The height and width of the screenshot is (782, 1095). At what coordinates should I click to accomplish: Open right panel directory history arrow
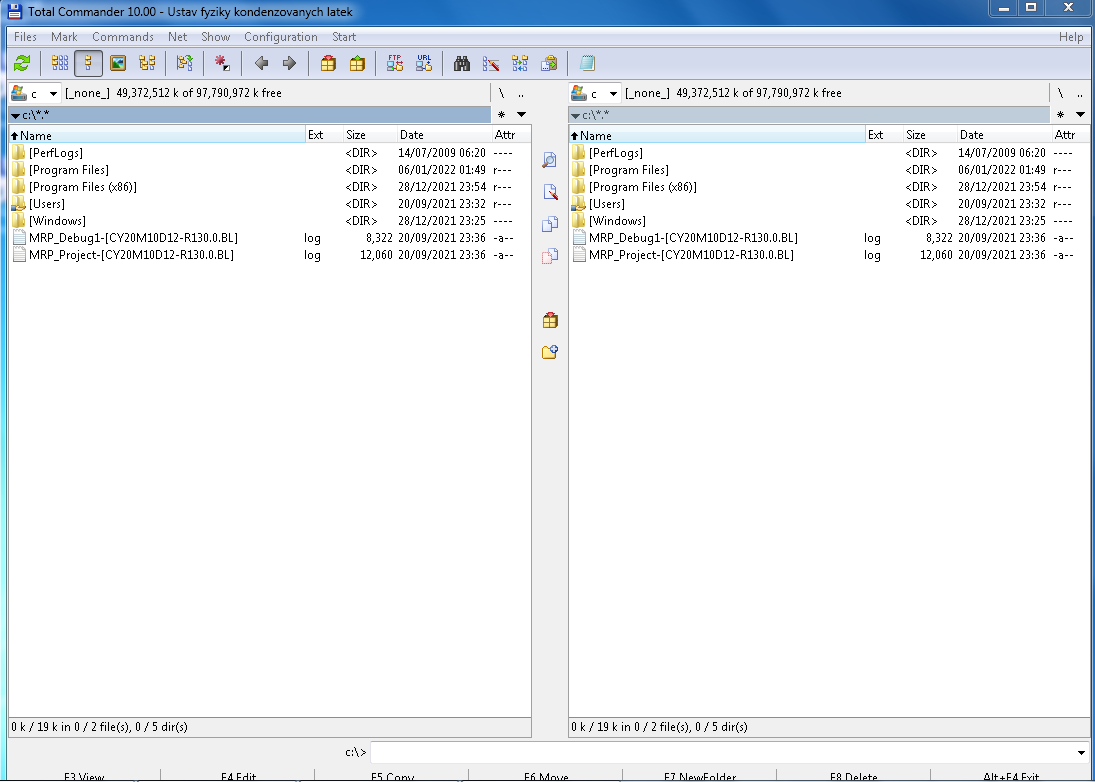[x=1080, y=115]
